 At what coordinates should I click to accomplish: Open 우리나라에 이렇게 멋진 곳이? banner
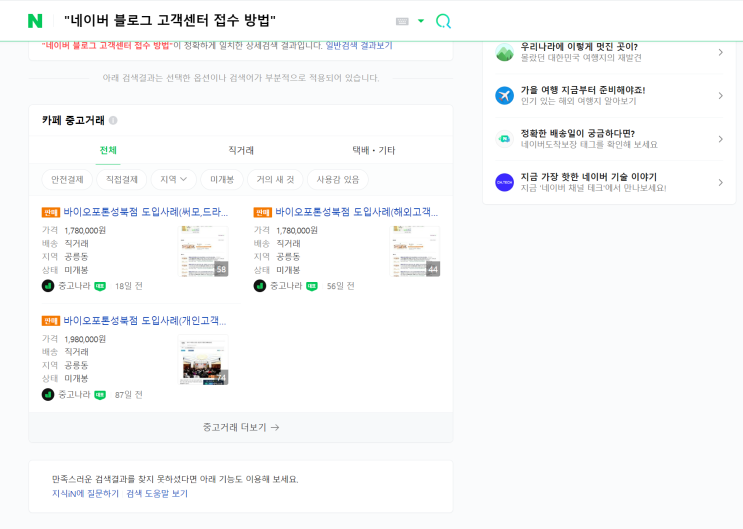(609, 52)
